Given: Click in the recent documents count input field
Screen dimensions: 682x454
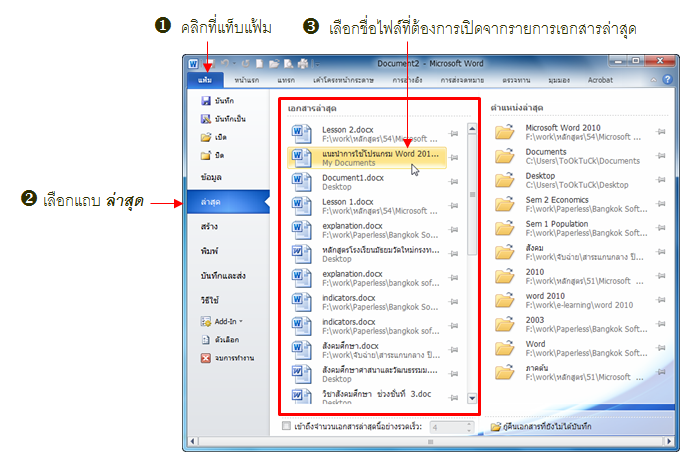Looking at the screenshot, I should [x=448, y=427].
